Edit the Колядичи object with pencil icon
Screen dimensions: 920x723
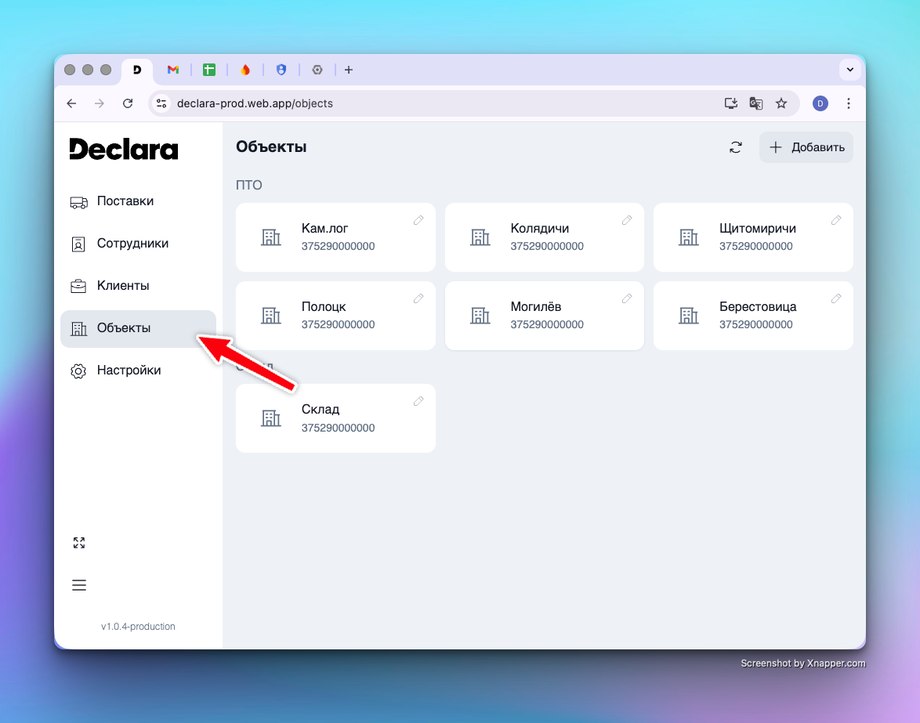pyautogui.click(x=627, y=220)
